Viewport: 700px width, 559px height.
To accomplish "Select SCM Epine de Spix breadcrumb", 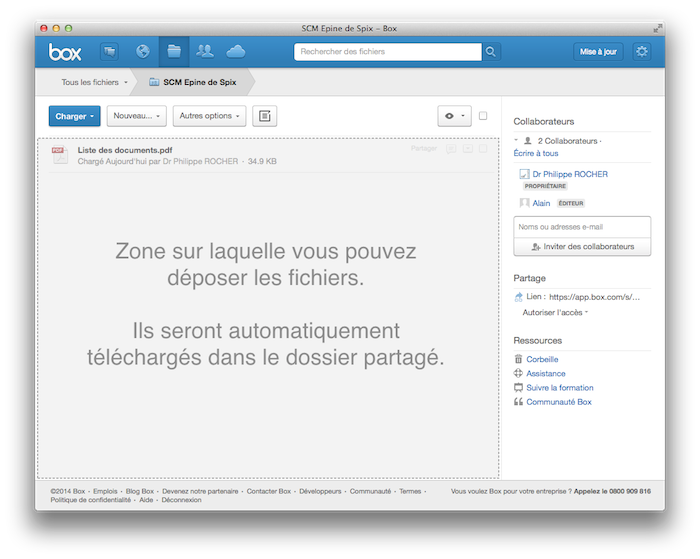I will point(197,82).
